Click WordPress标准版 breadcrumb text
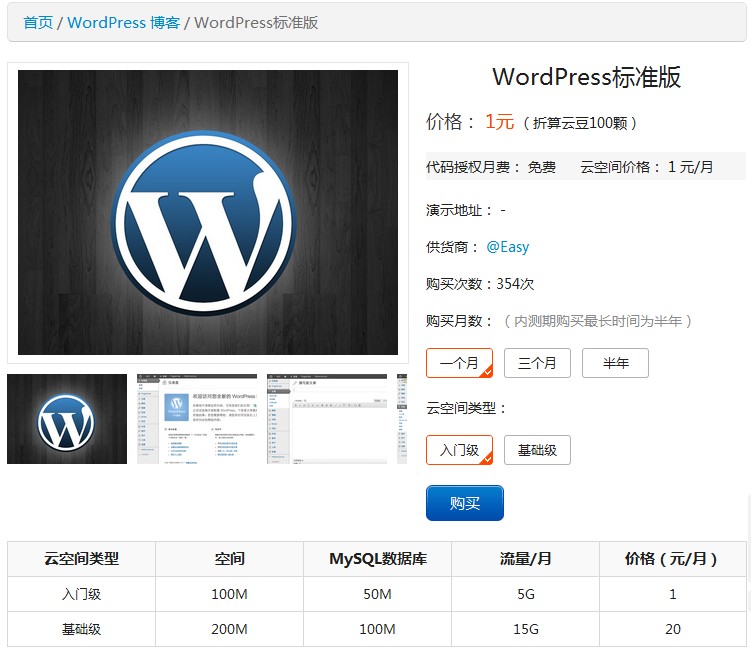751x651 pixels. click(x=256, y=23)
